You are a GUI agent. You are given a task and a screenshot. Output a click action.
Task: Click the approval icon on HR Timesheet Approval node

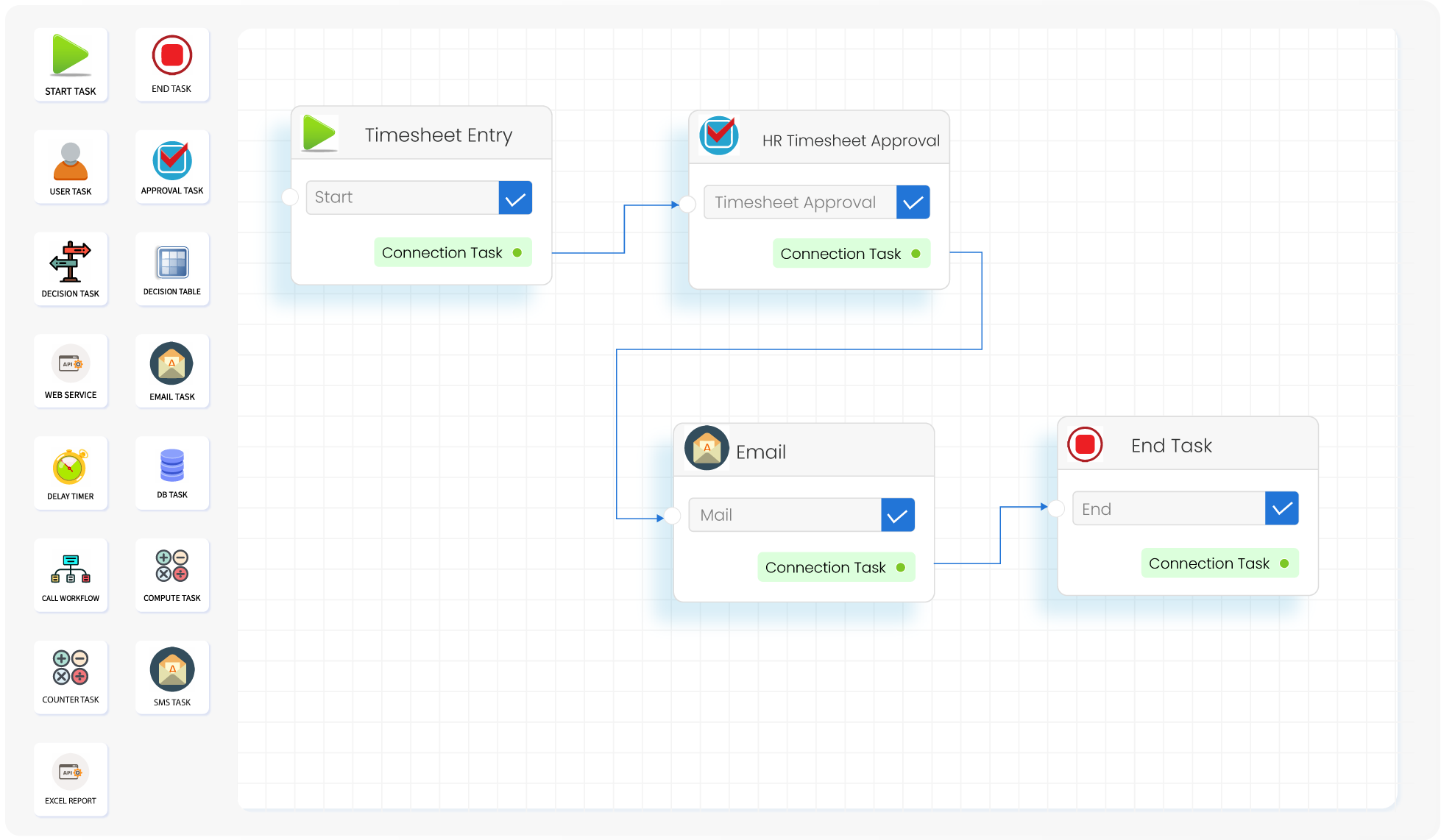click(719, 135)
